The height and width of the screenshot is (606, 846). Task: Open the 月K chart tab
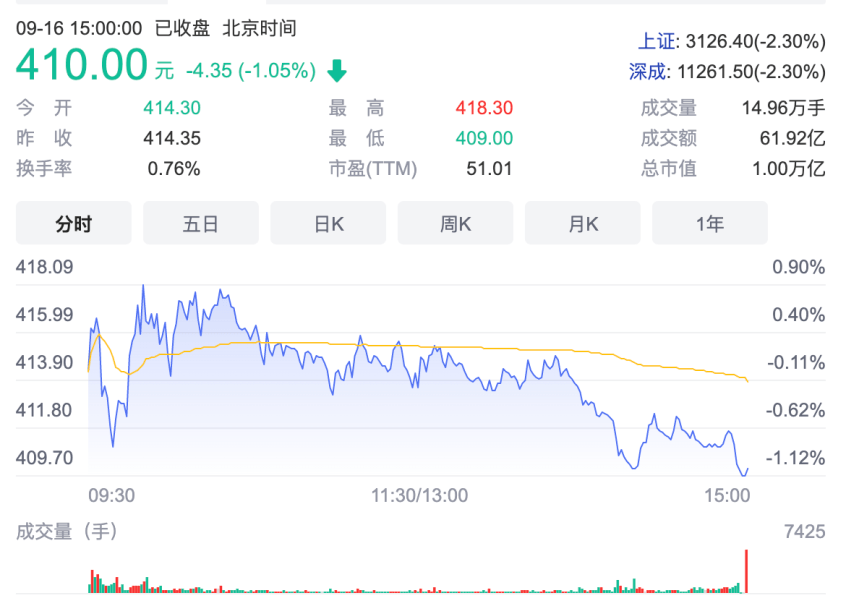click(x=583, y=223)
